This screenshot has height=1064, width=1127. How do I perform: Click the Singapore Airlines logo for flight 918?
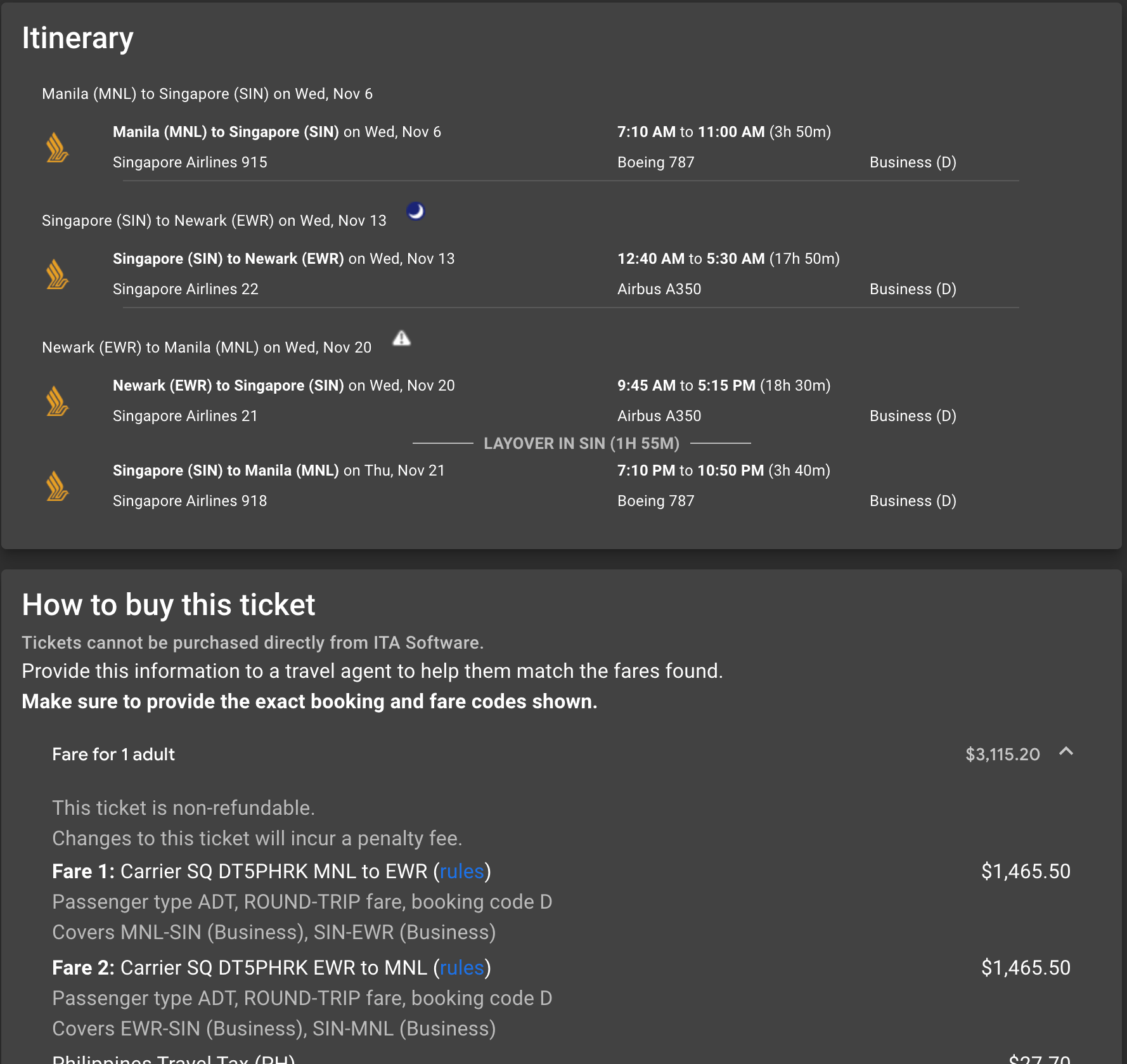coord(57,486)
